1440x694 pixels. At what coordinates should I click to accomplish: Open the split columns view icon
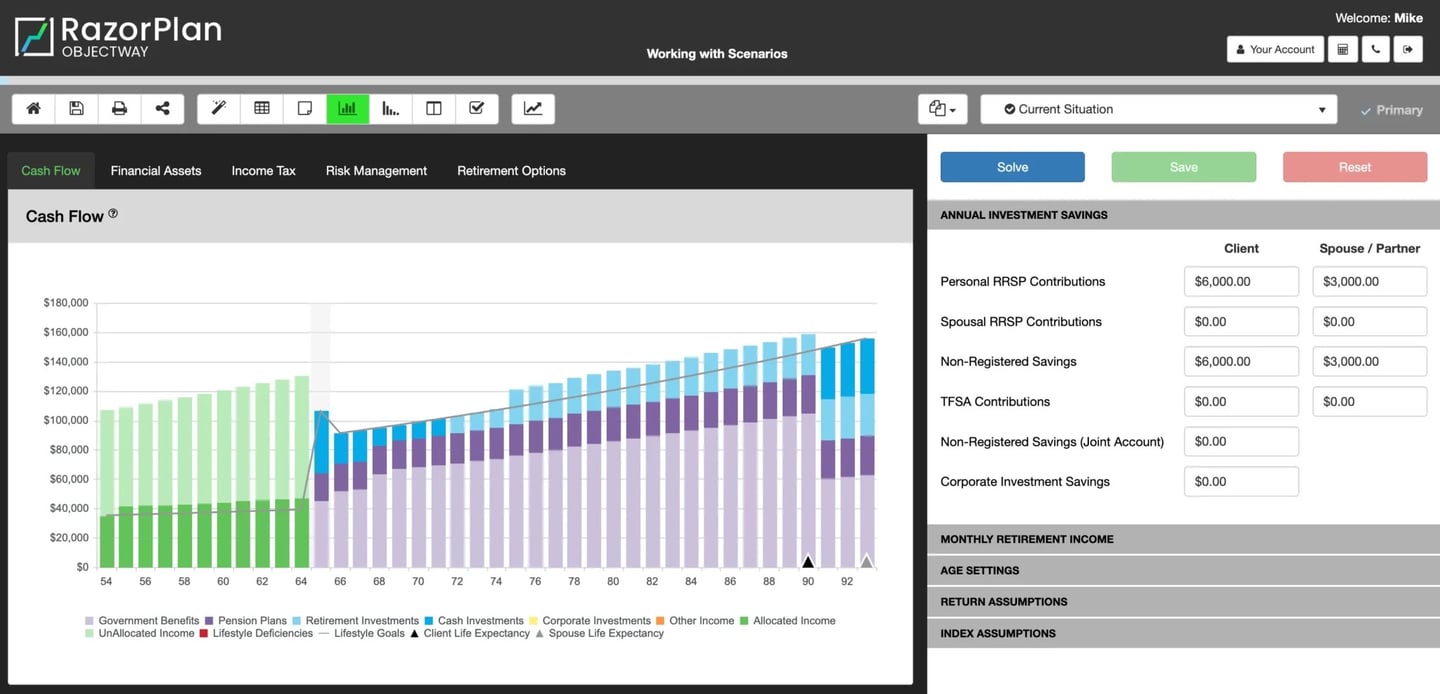434,109
